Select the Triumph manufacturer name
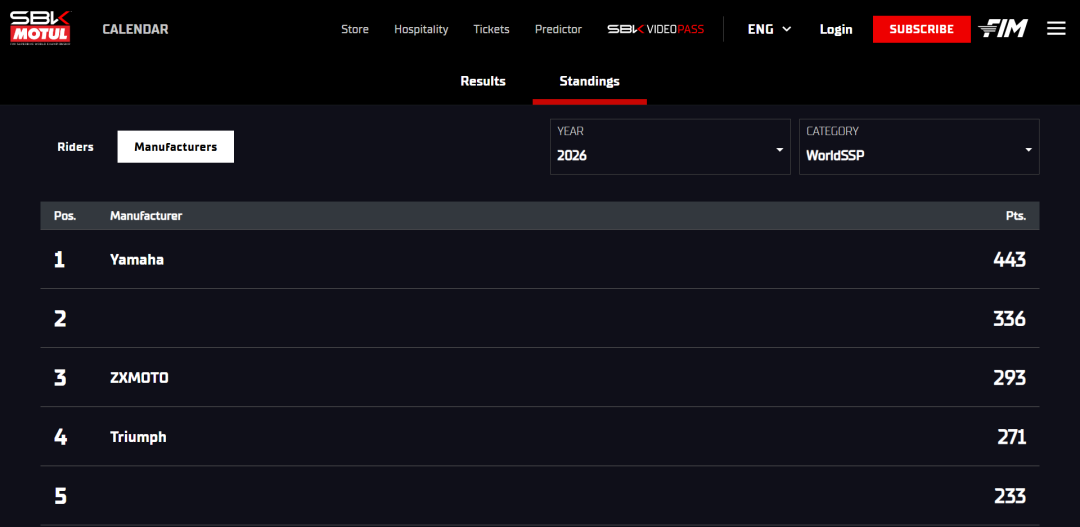Screen dimensions: 1080x527 pos(138,437)
